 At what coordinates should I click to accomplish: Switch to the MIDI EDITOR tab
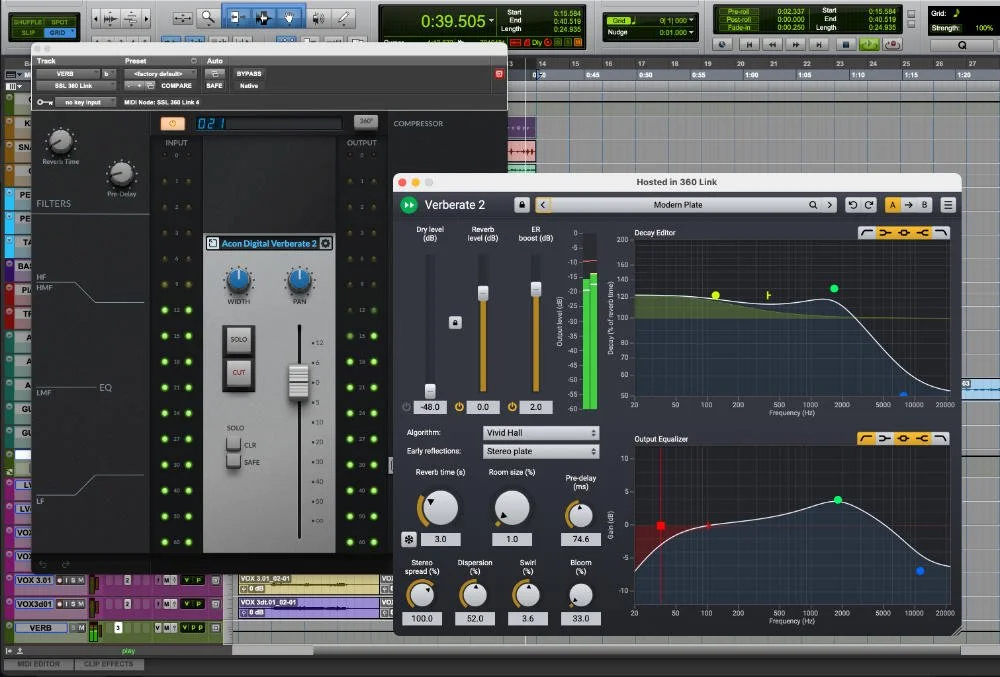pos(38,662)
